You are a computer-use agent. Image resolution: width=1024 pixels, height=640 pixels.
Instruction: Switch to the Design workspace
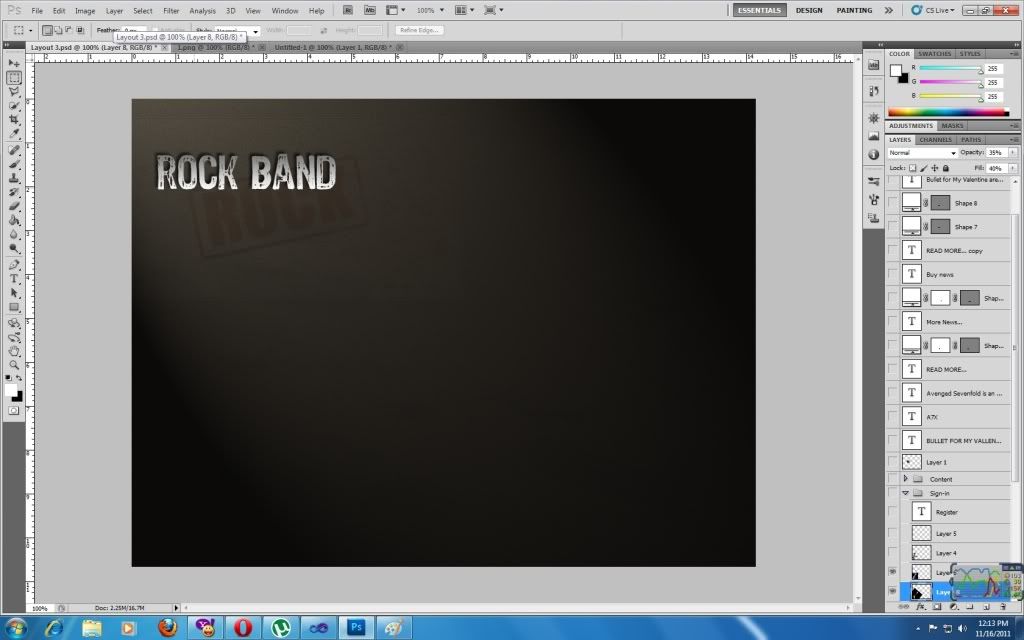tap(808, 10)
